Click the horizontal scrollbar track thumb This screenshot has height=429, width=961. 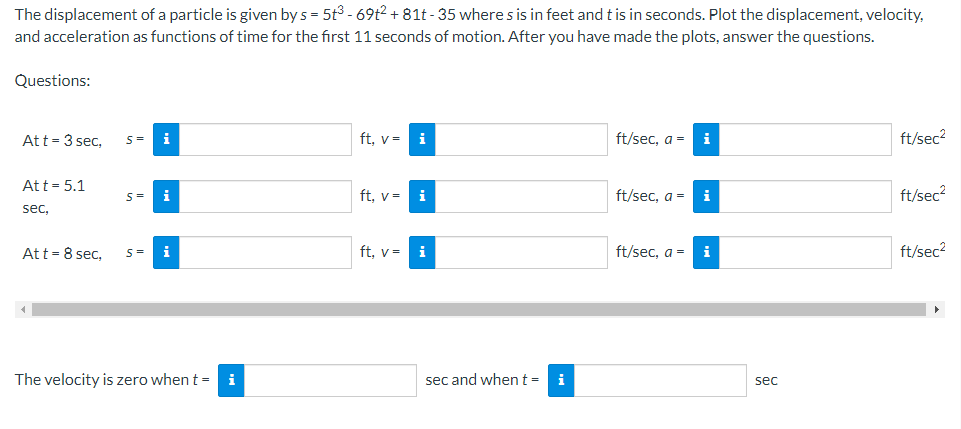pyautogui.click(x=479, y=309)
